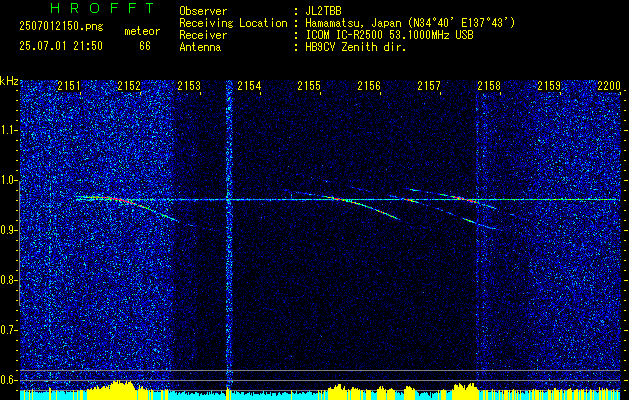Click time marker 2158

[x=489, y=86]
